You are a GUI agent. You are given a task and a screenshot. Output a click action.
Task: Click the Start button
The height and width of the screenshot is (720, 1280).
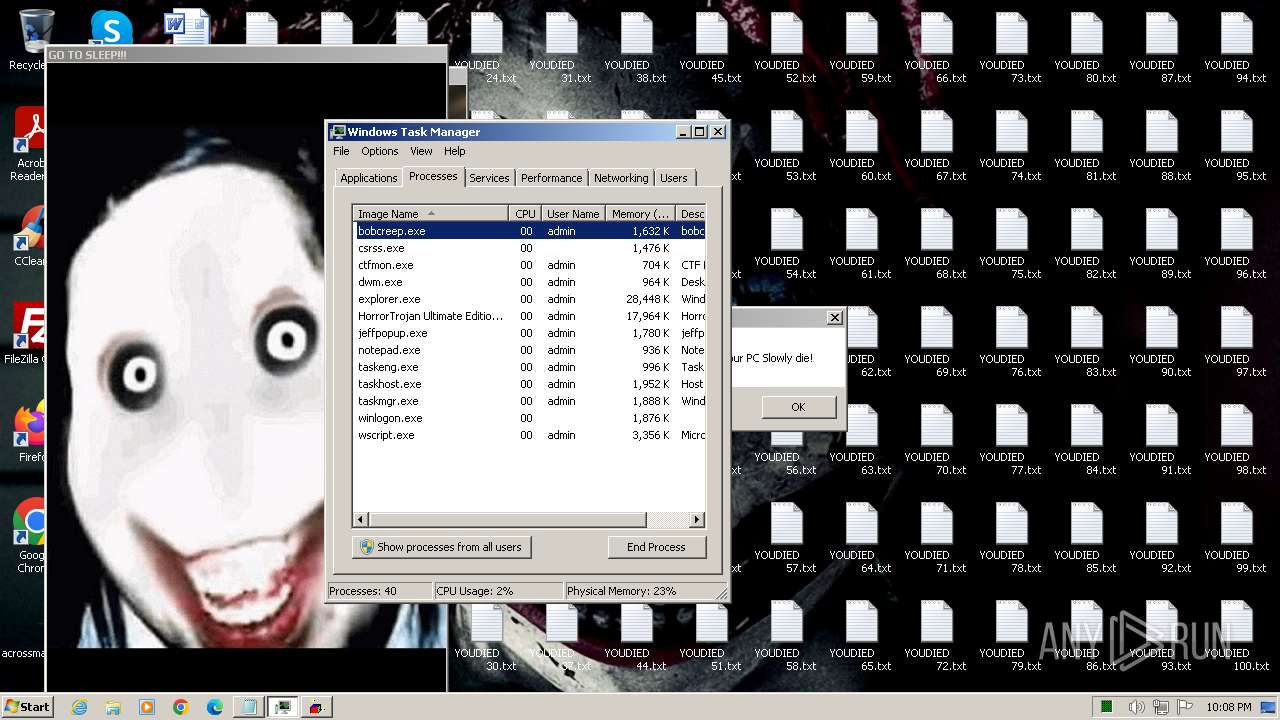[27, 707]
